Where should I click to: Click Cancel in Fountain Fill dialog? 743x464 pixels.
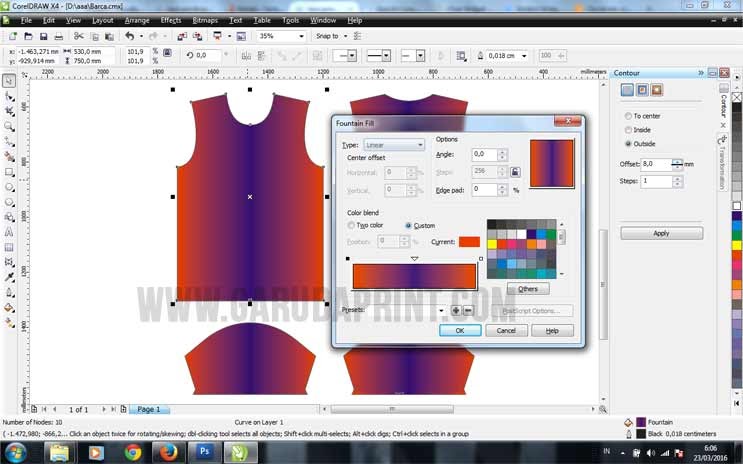(x=506, y=330)
